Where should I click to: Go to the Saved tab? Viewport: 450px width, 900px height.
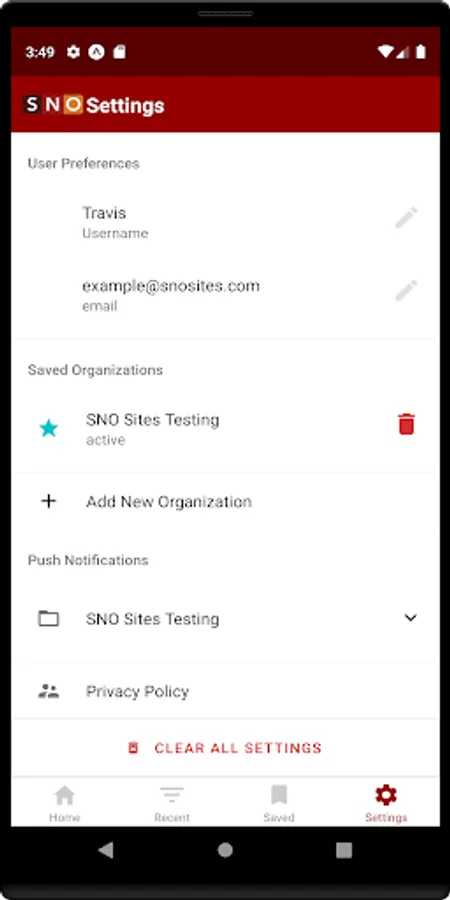click(x=279, y=804)
